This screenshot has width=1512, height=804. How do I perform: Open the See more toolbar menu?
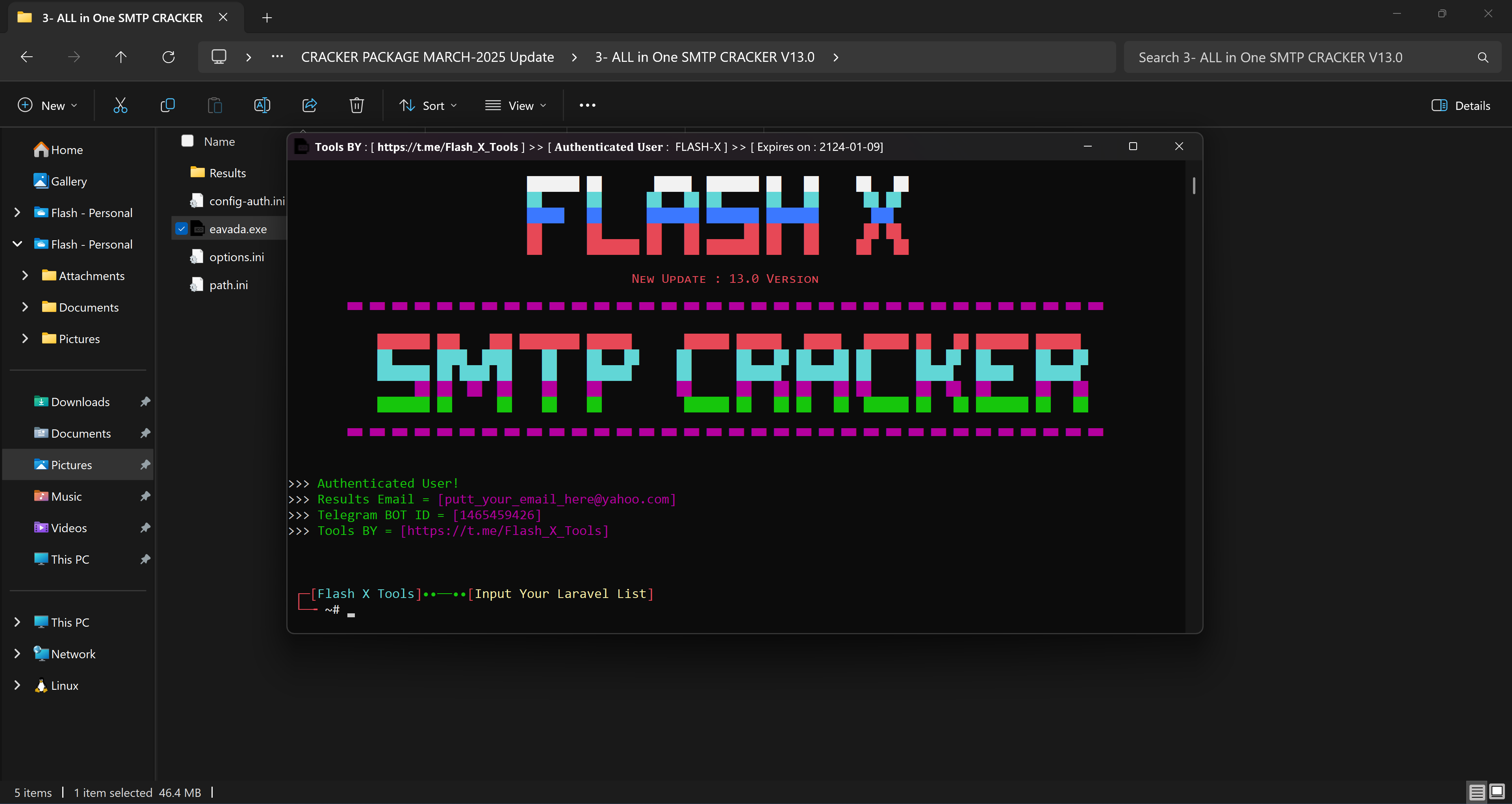587,105
